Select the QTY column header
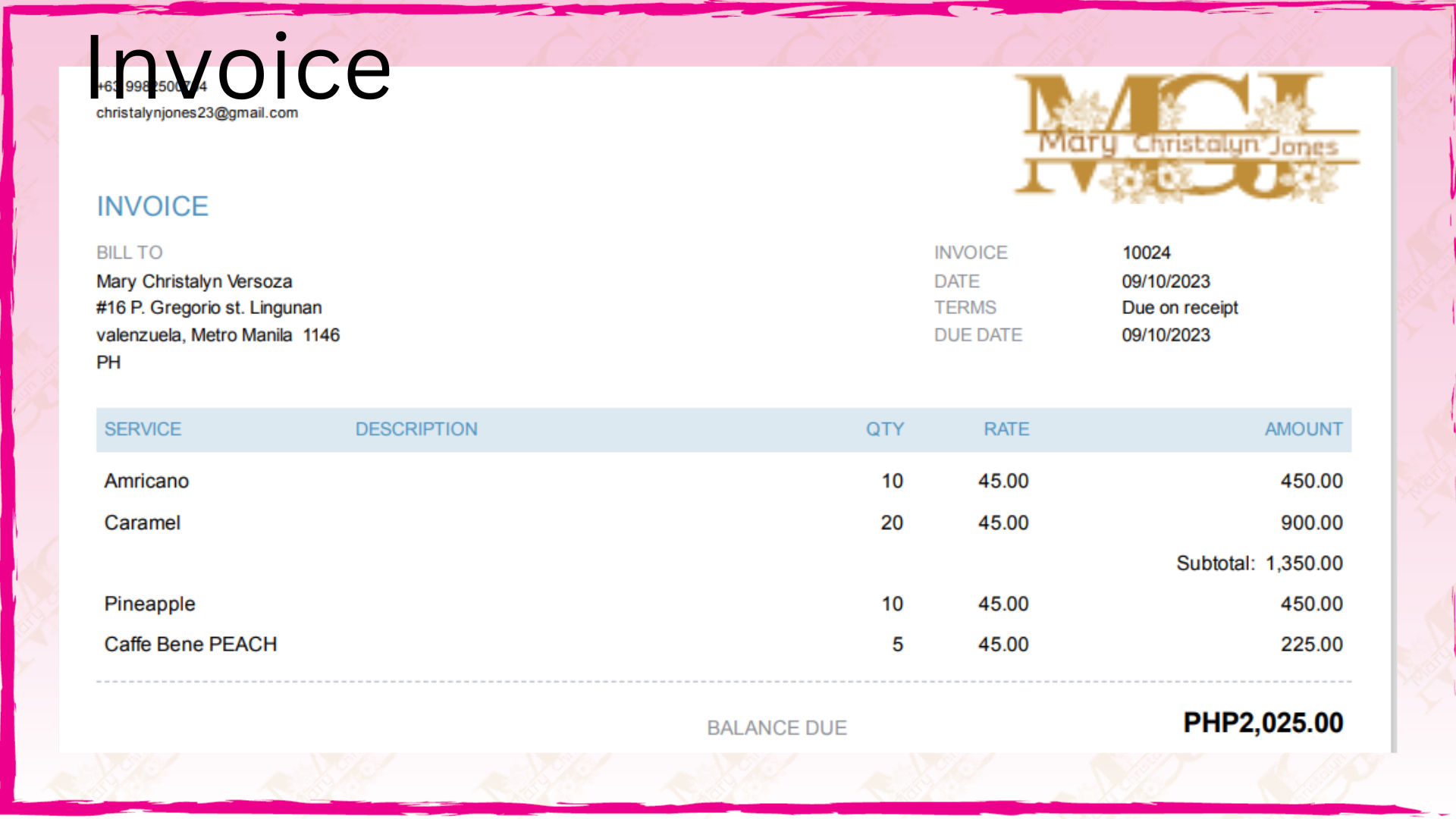Viewport: 1456px width, 819px height. coord(884,429)
